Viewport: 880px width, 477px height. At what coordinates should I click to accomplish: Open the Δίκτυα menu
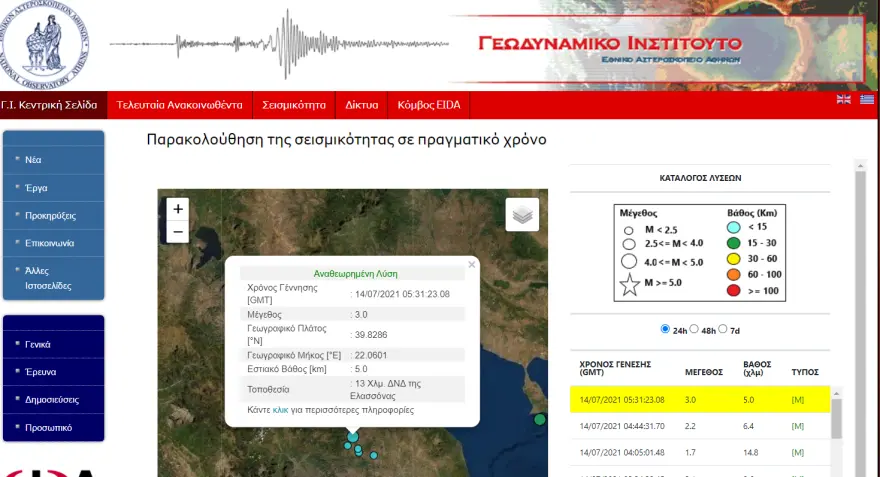pos(361,104)
